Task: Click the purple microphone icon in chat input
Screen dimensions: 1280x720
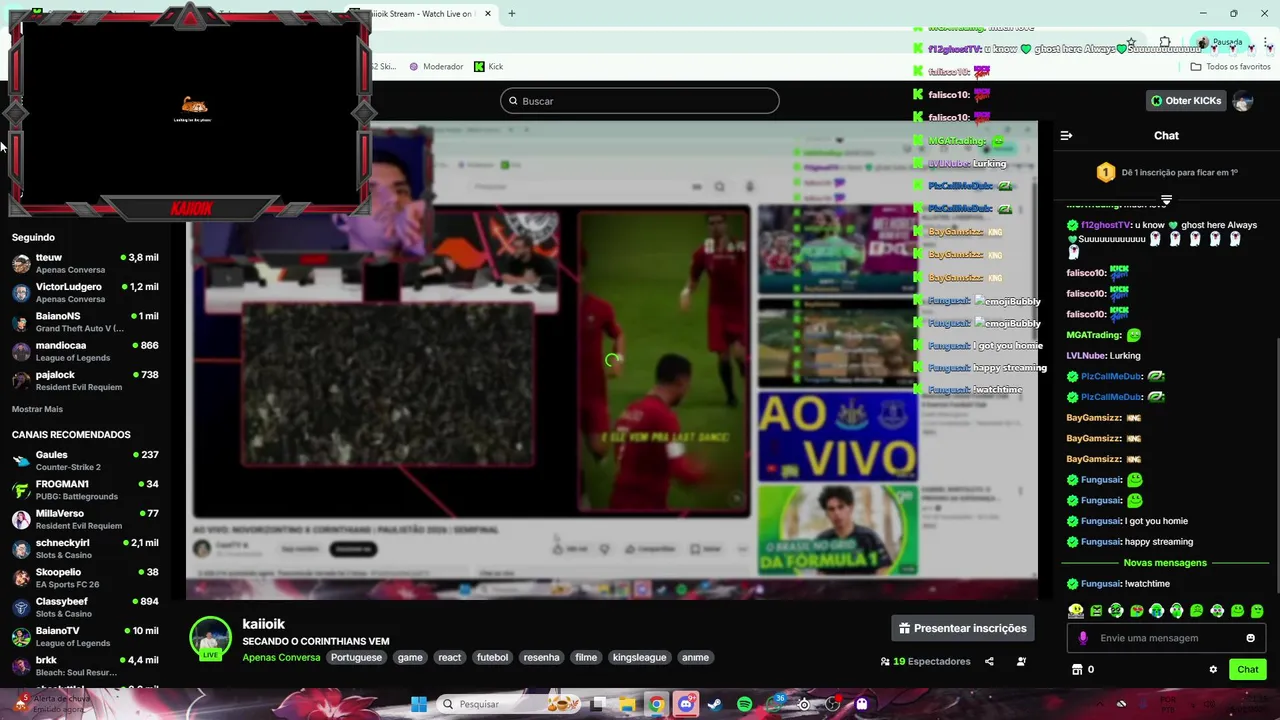Action: click(1083, 638)
